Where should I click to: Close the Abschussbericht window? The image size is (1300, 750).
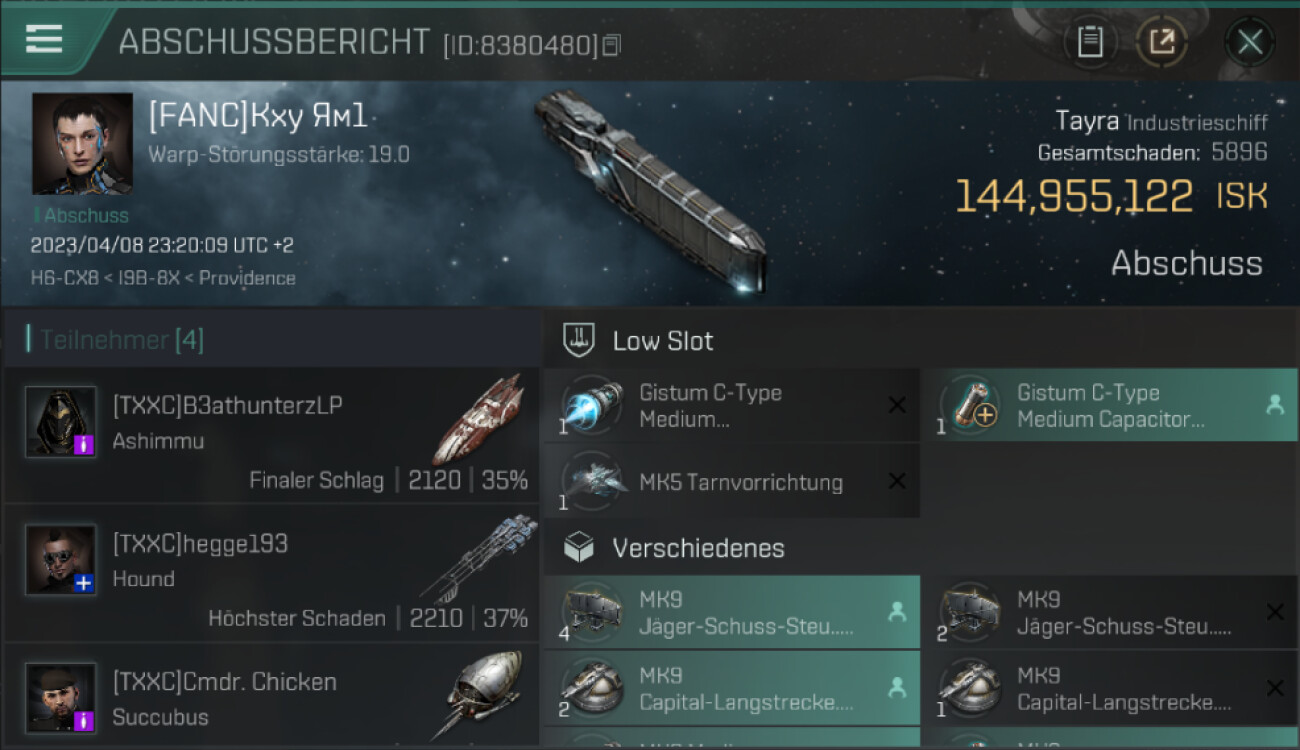pyautogui.click(x=1249, y=42)
